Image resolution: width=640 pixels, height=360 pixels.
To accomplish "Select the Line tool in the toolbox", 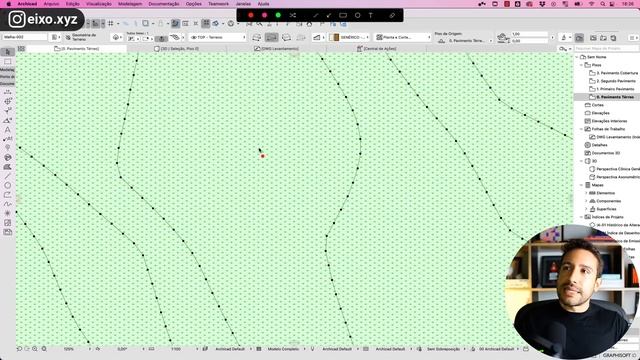I will (7, 176).
